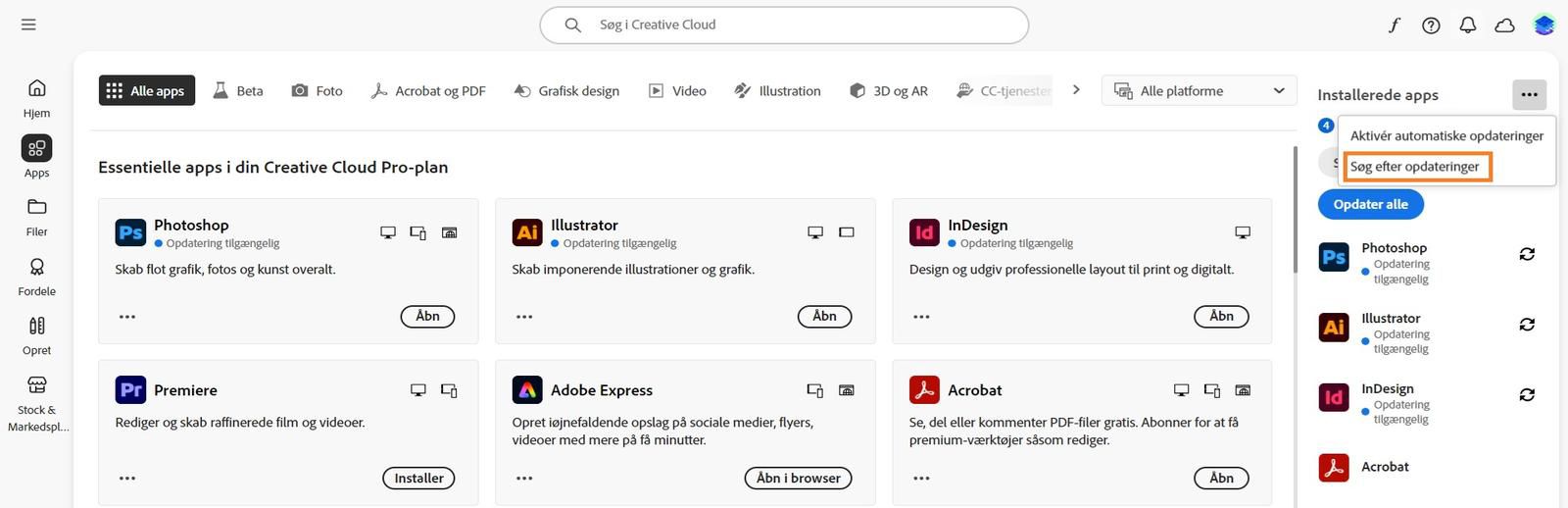Open Adobe Express card more options ellipsis

(524, 479)
